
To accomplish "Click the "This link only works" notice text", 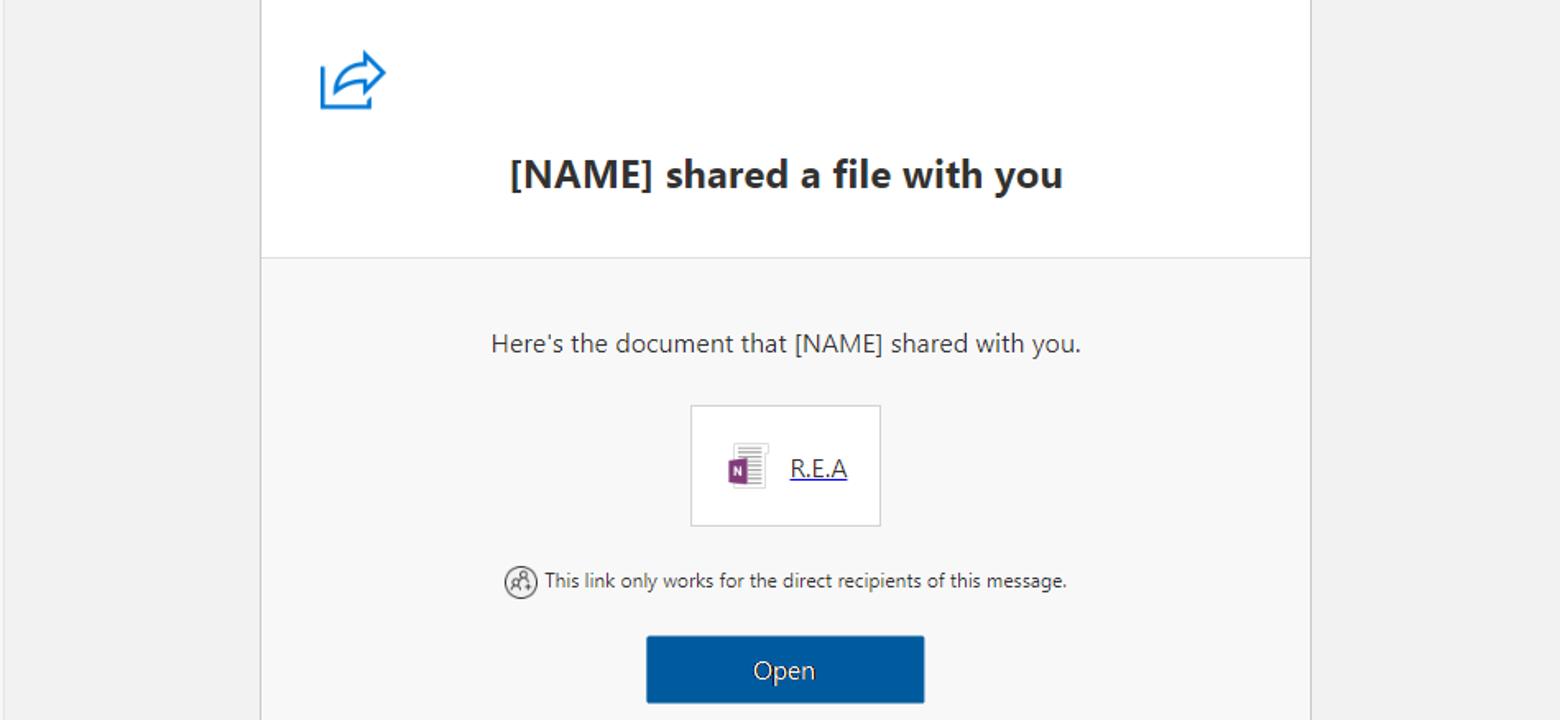I will [x=805, y=581].
